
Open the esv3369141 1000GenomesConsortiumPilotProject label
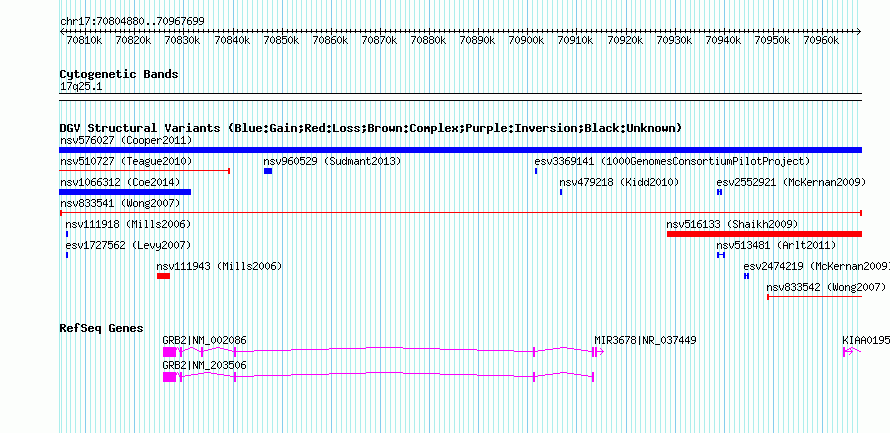(672, 161)
